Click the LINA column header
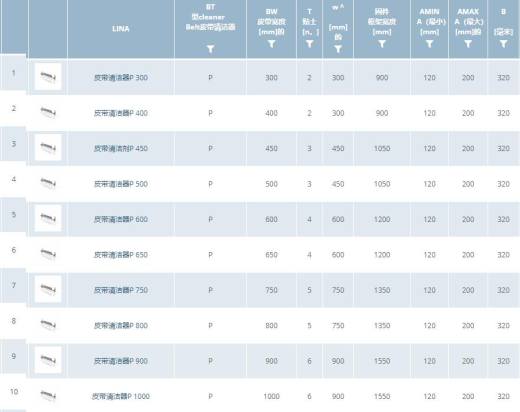Screen dimensions: 520x412 pos(121,29)
